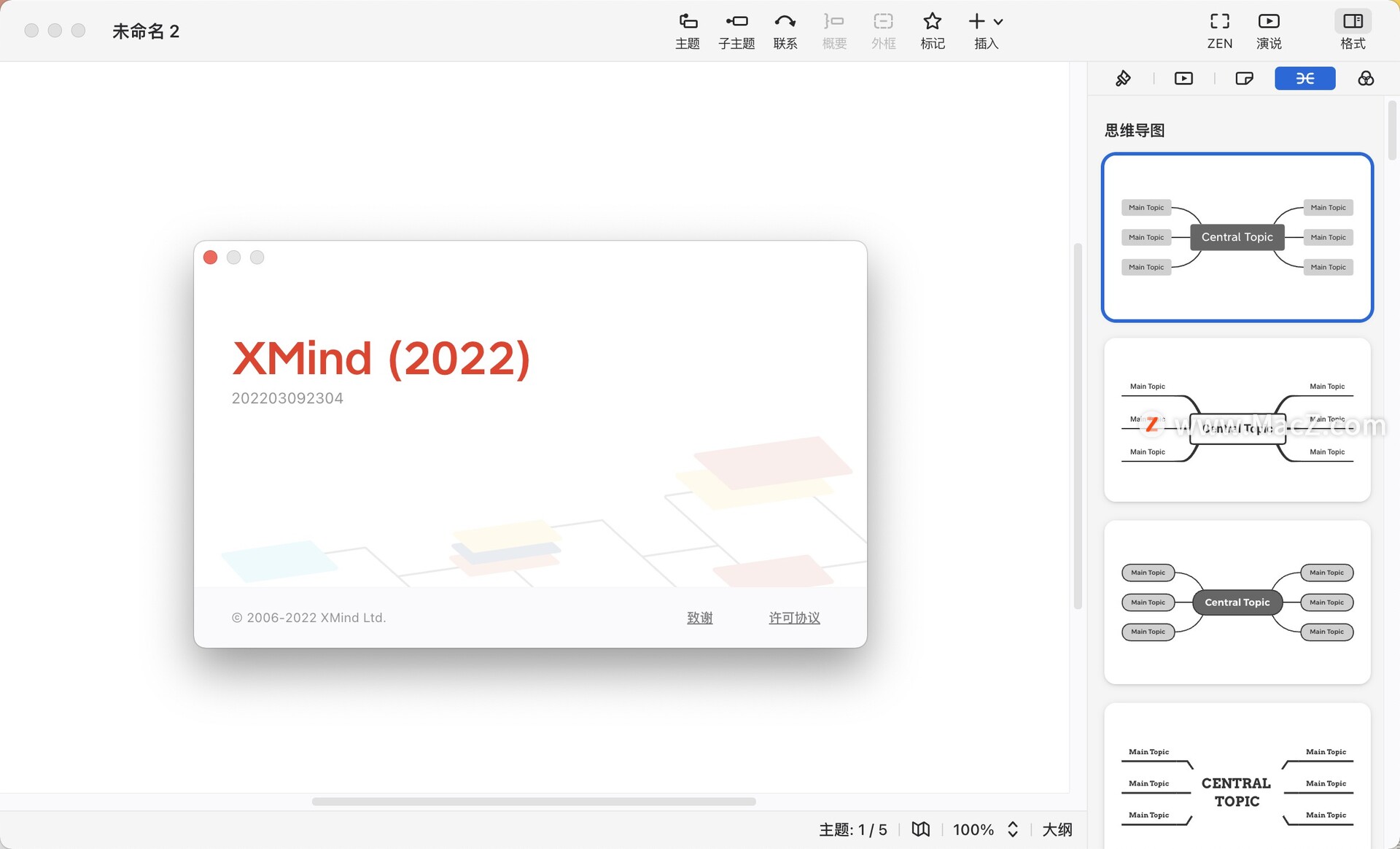Switch to 思维导图 layout panel tab
The image size is (1400, 849).
point(1305,78)
